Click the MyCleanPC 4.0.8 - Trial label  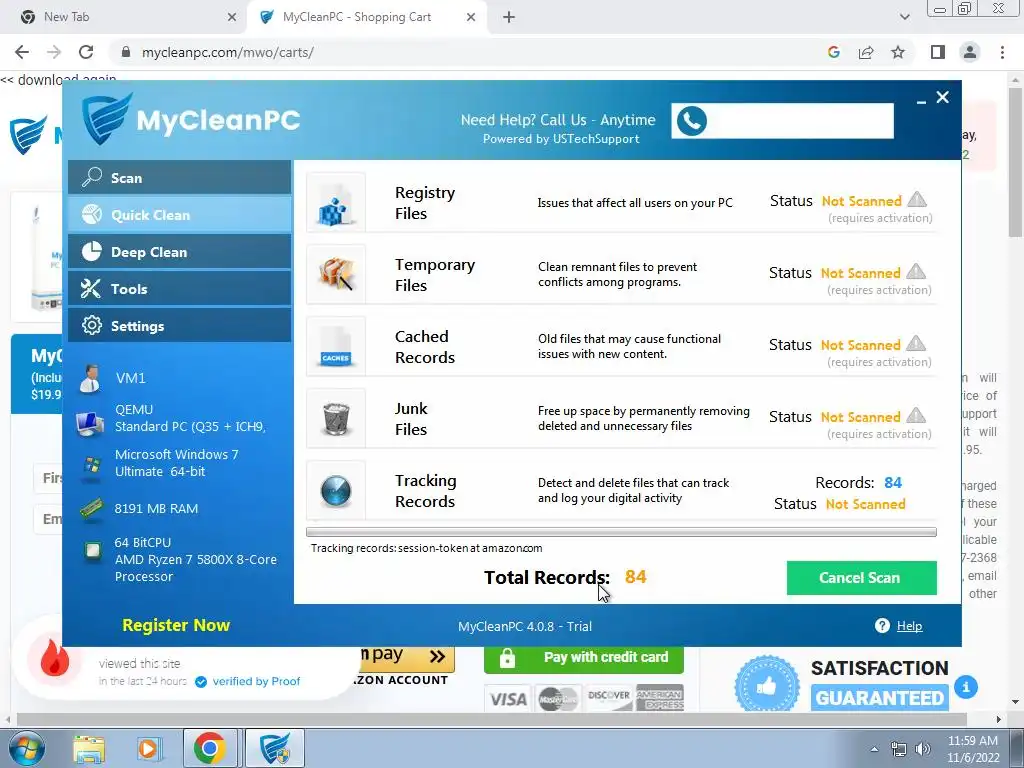[x=525, y=626]
